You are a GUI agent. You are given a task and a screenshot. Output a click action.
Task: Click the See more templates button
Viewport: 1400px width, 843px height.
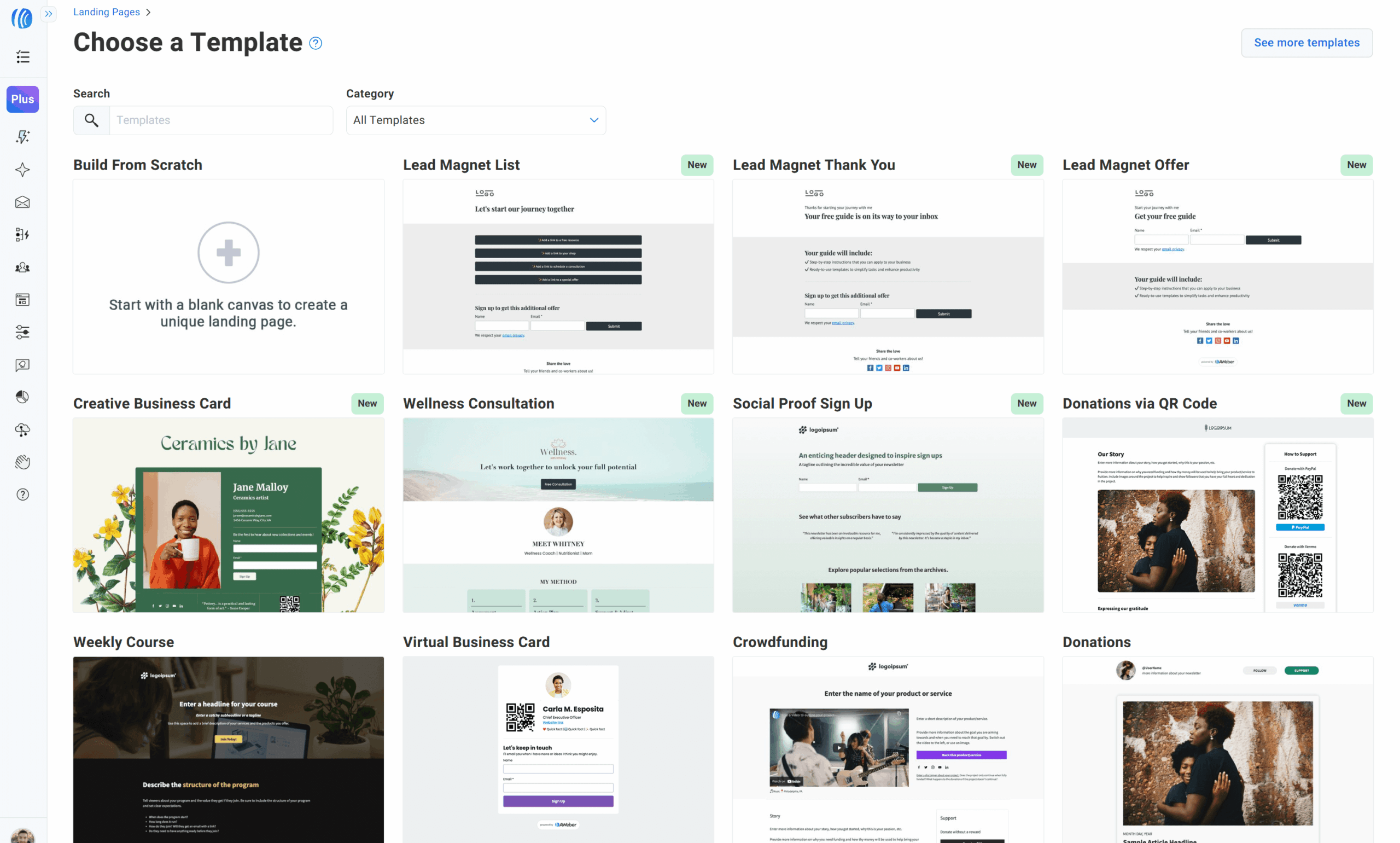[x=1306, y=43]
